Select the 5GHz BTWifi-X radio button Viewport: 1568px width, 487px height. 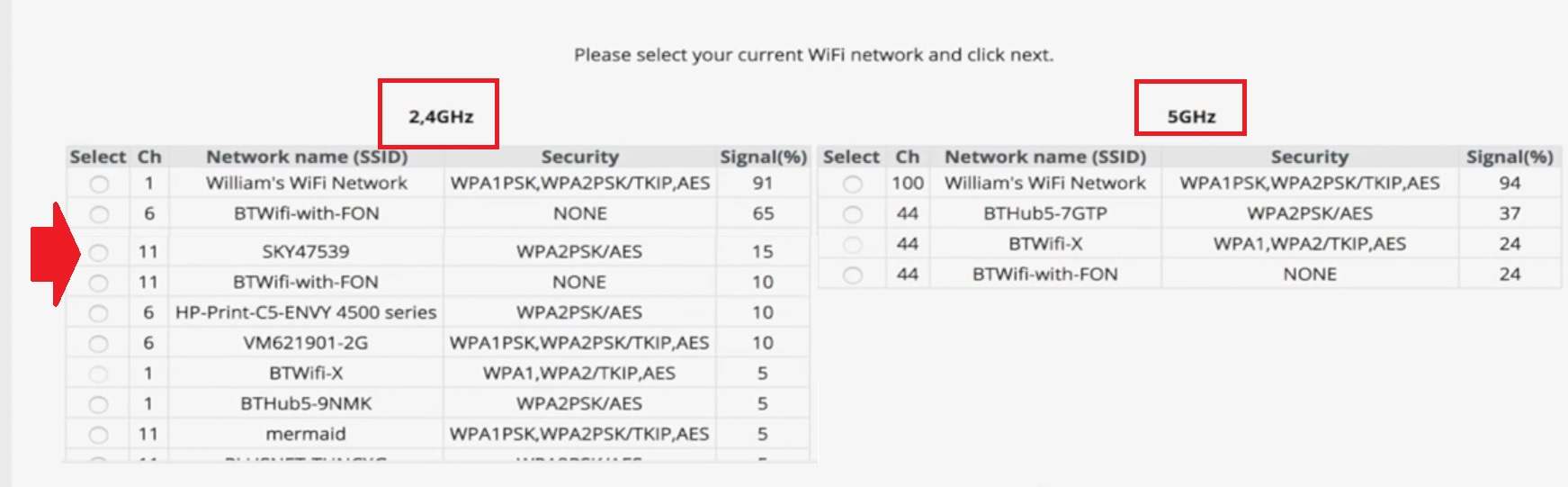[x=852, y=244]
